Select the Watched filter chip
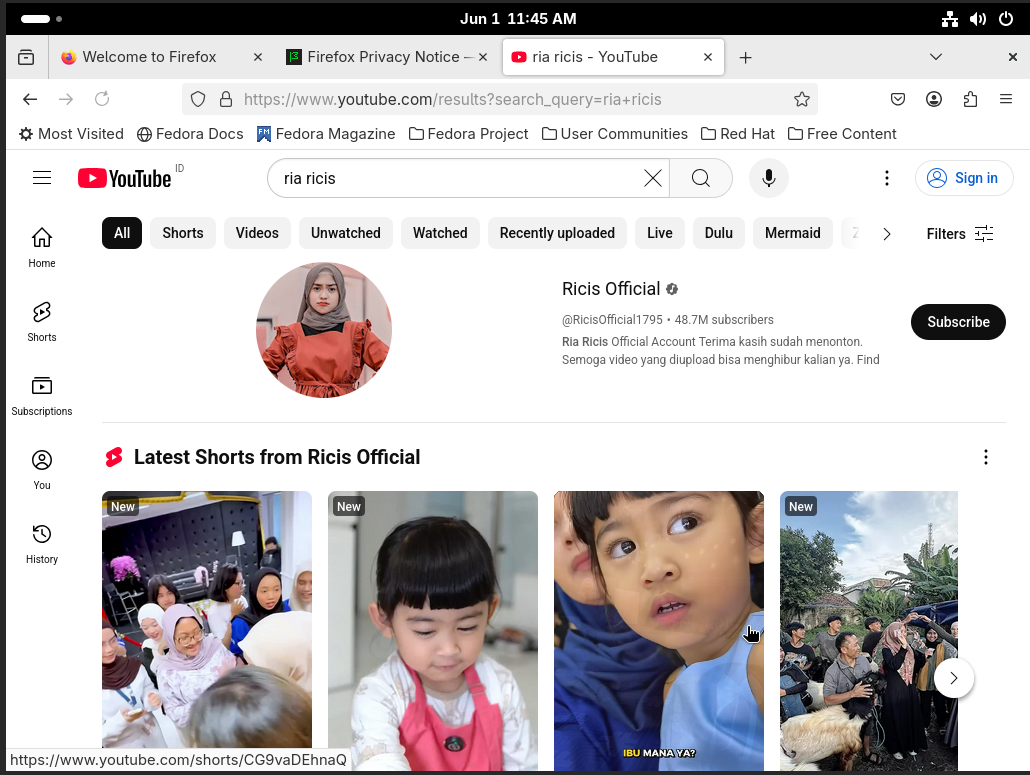This screenshot has height=775, width=1030. 440,233
